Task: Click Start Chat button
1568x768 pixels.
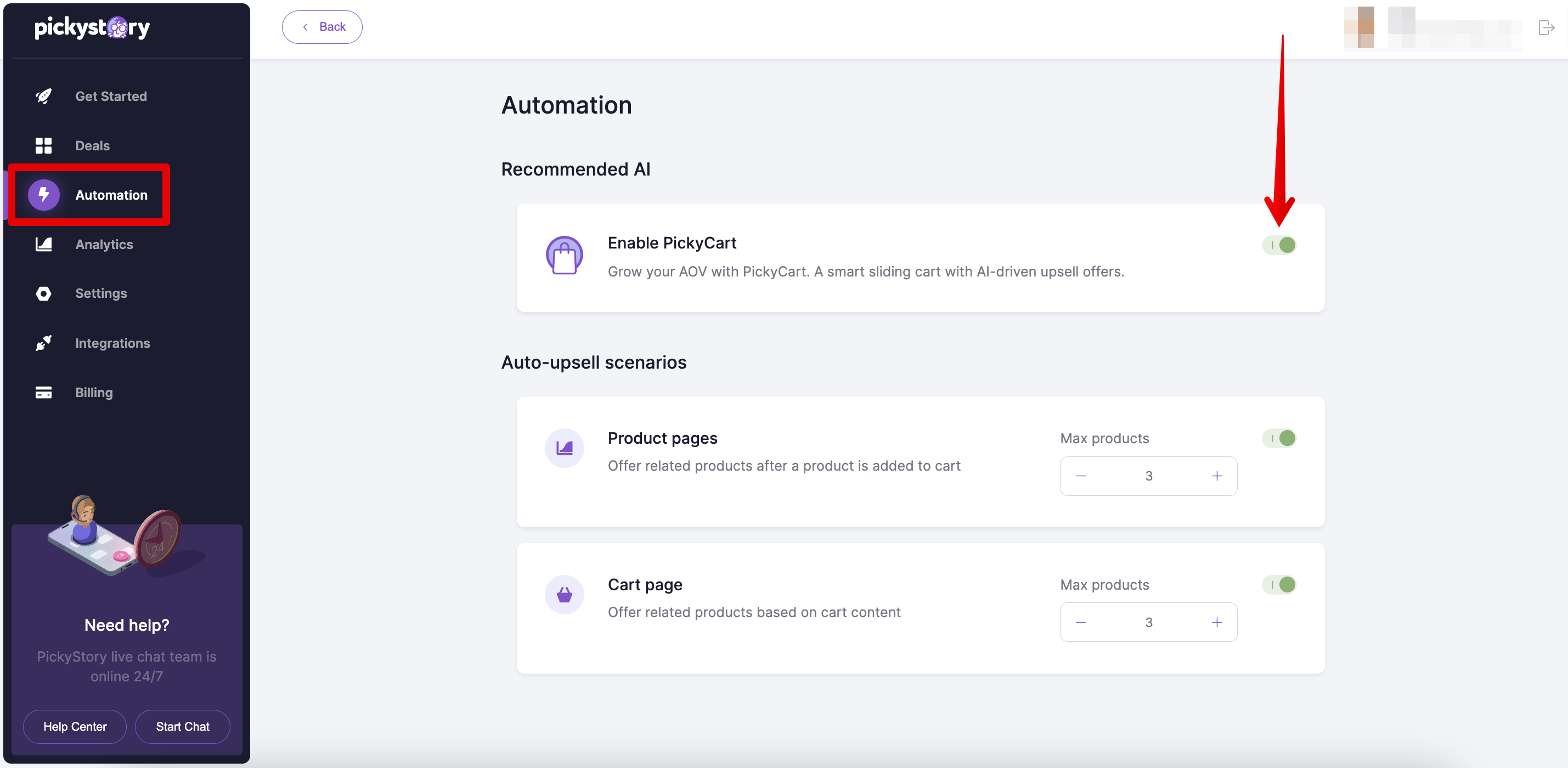Action: click(x=183, y=727)
